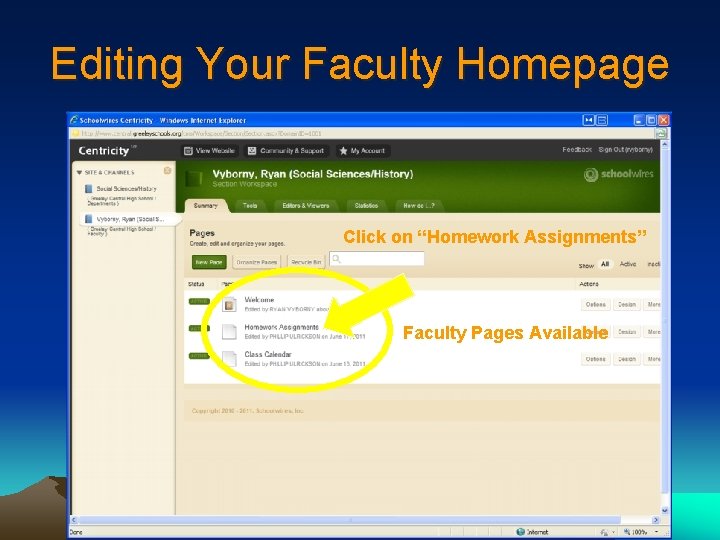This screenshot has width=720, height=540.
Task: Close the Site & Channels panel icon
Action: point(167,171)
